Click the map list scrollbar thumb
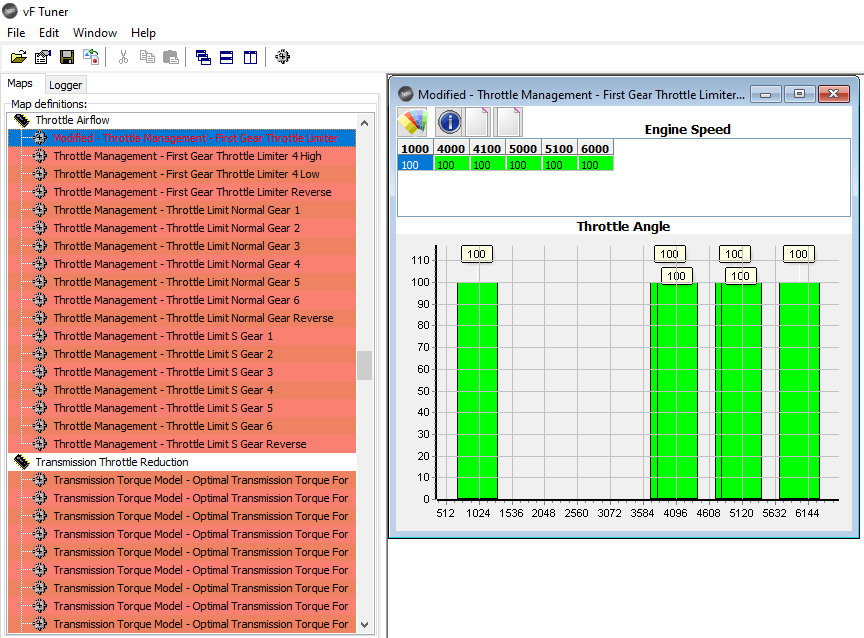Screen dimensions: 864x638 [364, 365]
